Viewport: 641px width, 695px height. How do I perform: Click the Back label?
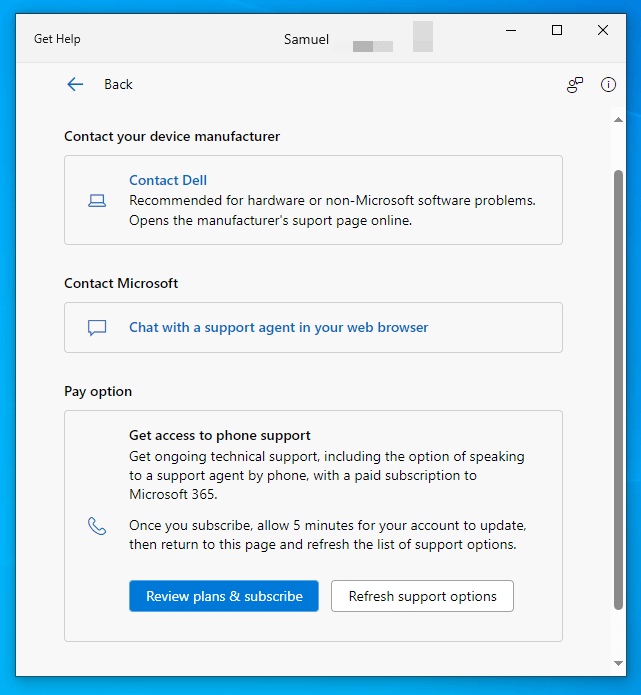pyautogui.click(x=118, y=84)
